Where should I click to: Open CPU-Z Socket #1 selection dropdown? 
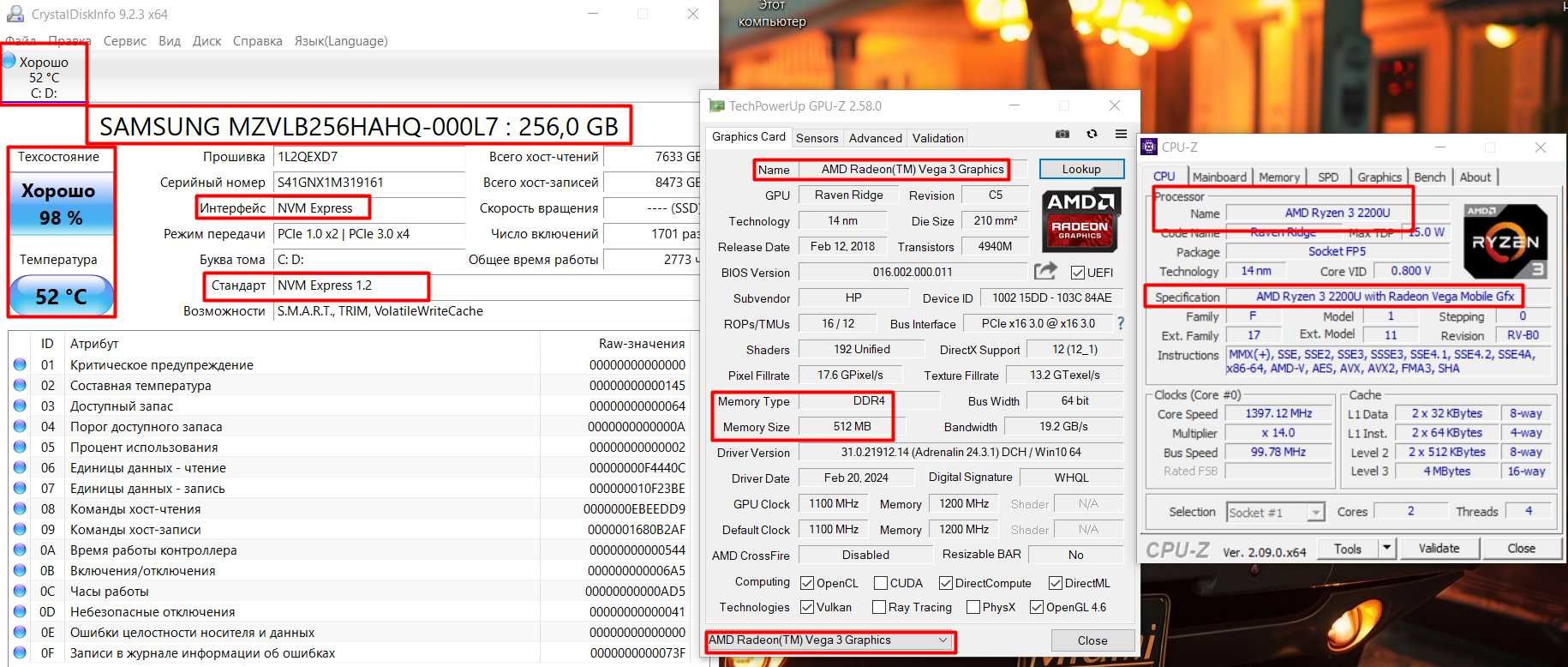1276,513
